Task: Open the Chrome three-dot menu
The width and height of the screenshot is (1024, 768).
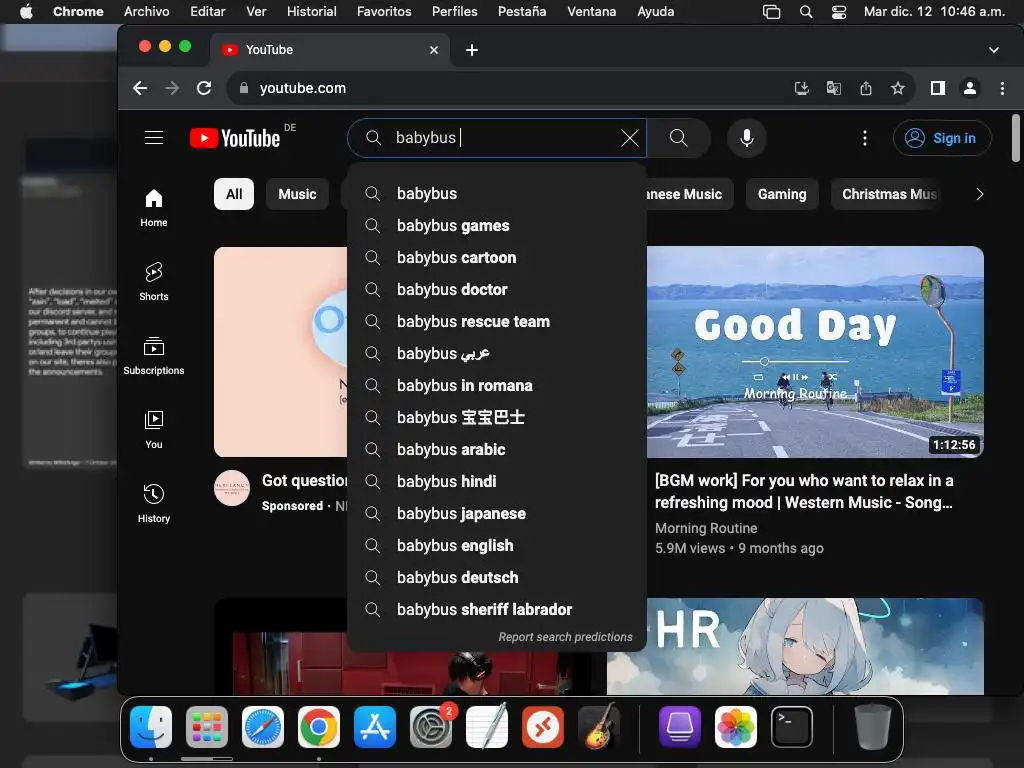Action: (1002, 88)
